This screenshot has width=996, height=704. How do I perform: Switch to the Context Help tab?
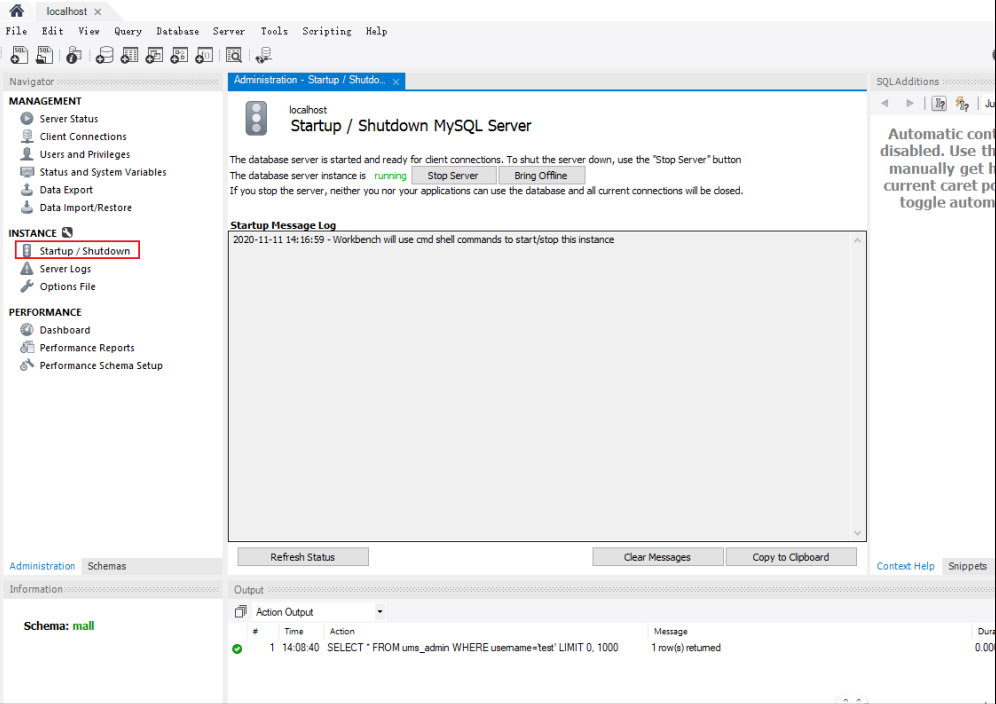pos(905,565)
